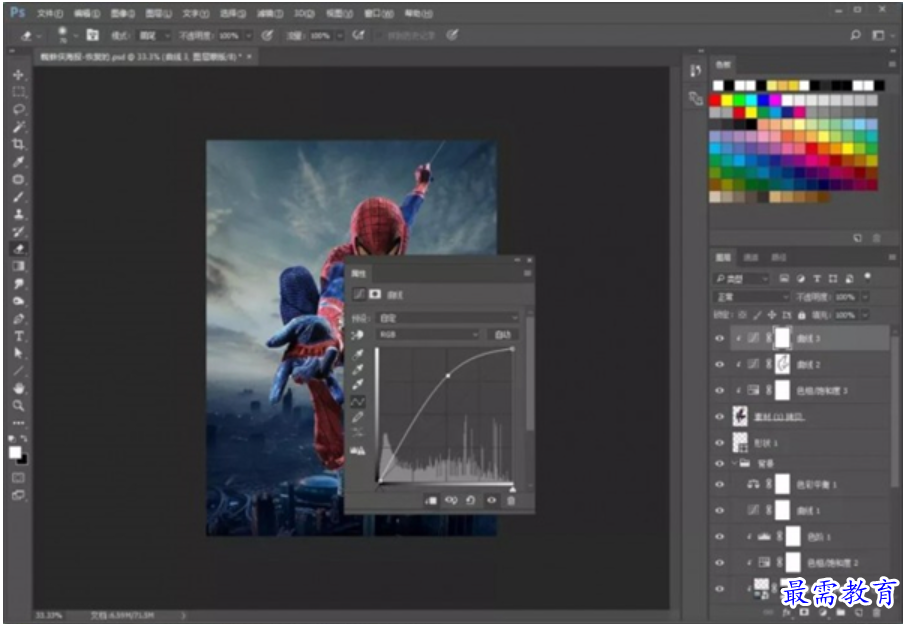Select the Crop tool
Image resolution: width=905 pixels, height=624 pixels.
[18, 144]
